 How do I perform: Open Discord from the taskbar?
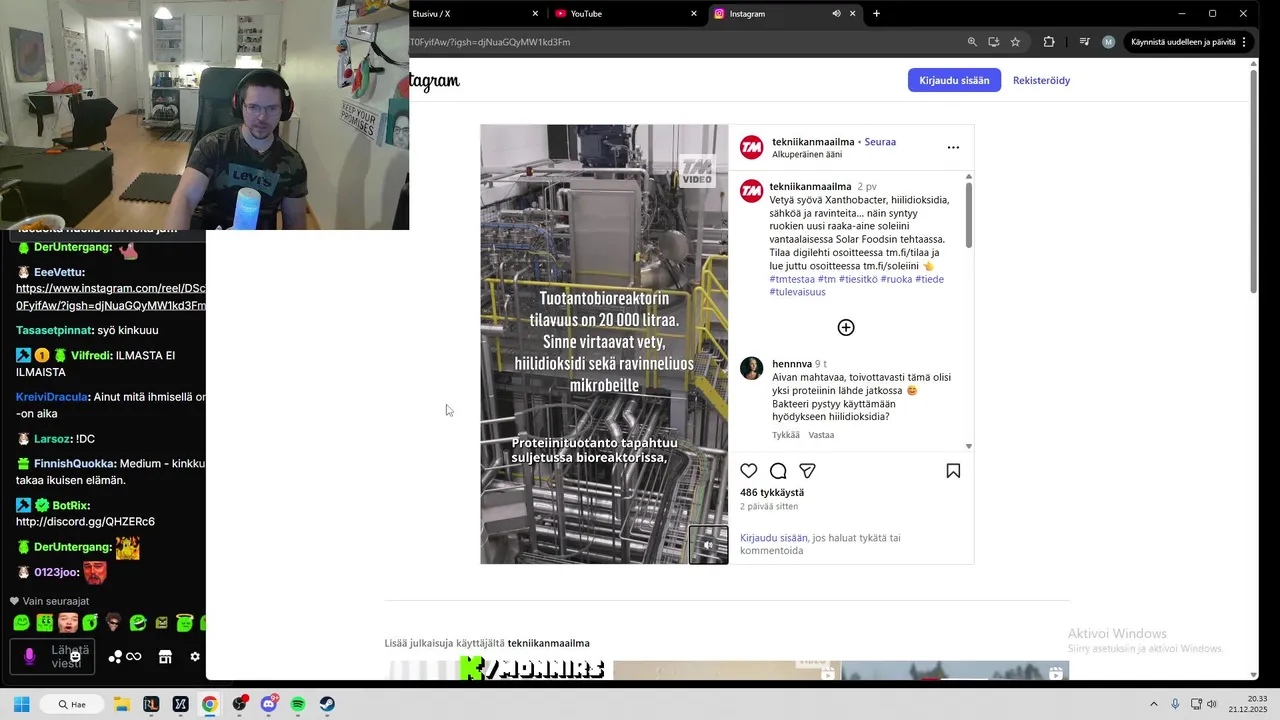(x=268, y=704)
